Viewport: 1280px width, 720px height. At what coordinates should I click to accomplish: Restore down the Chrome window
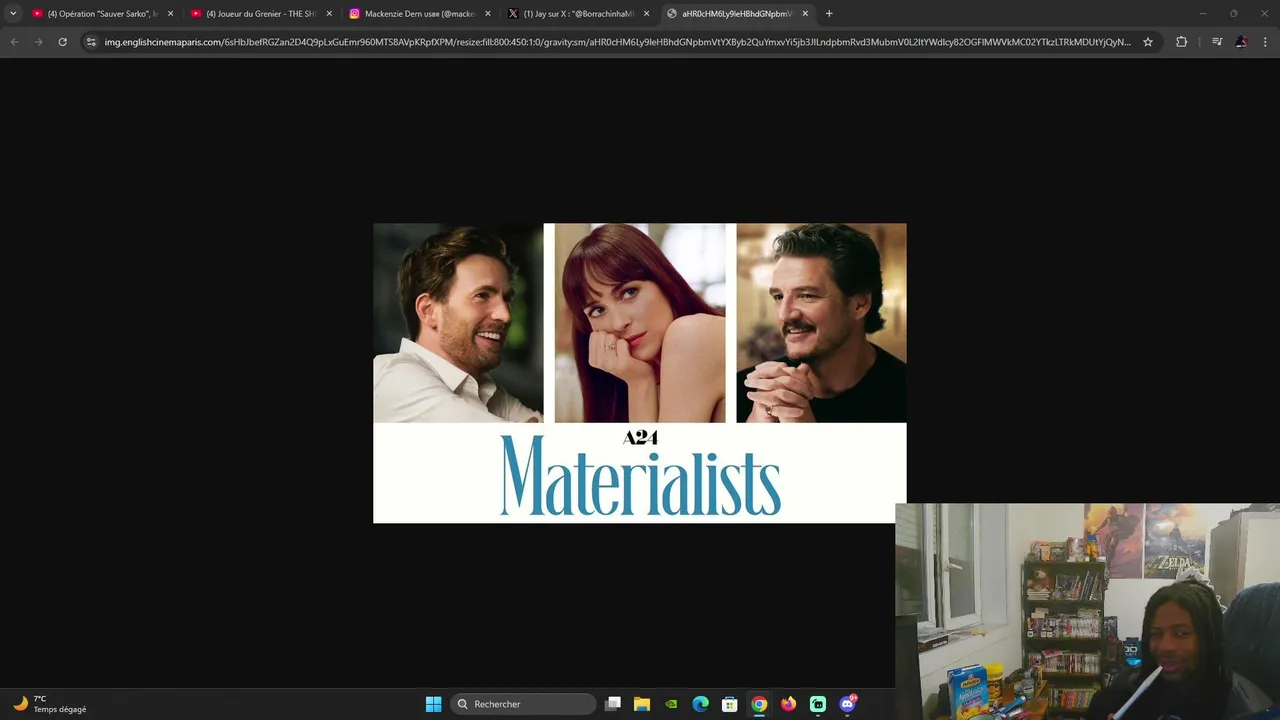(1233, 13)
